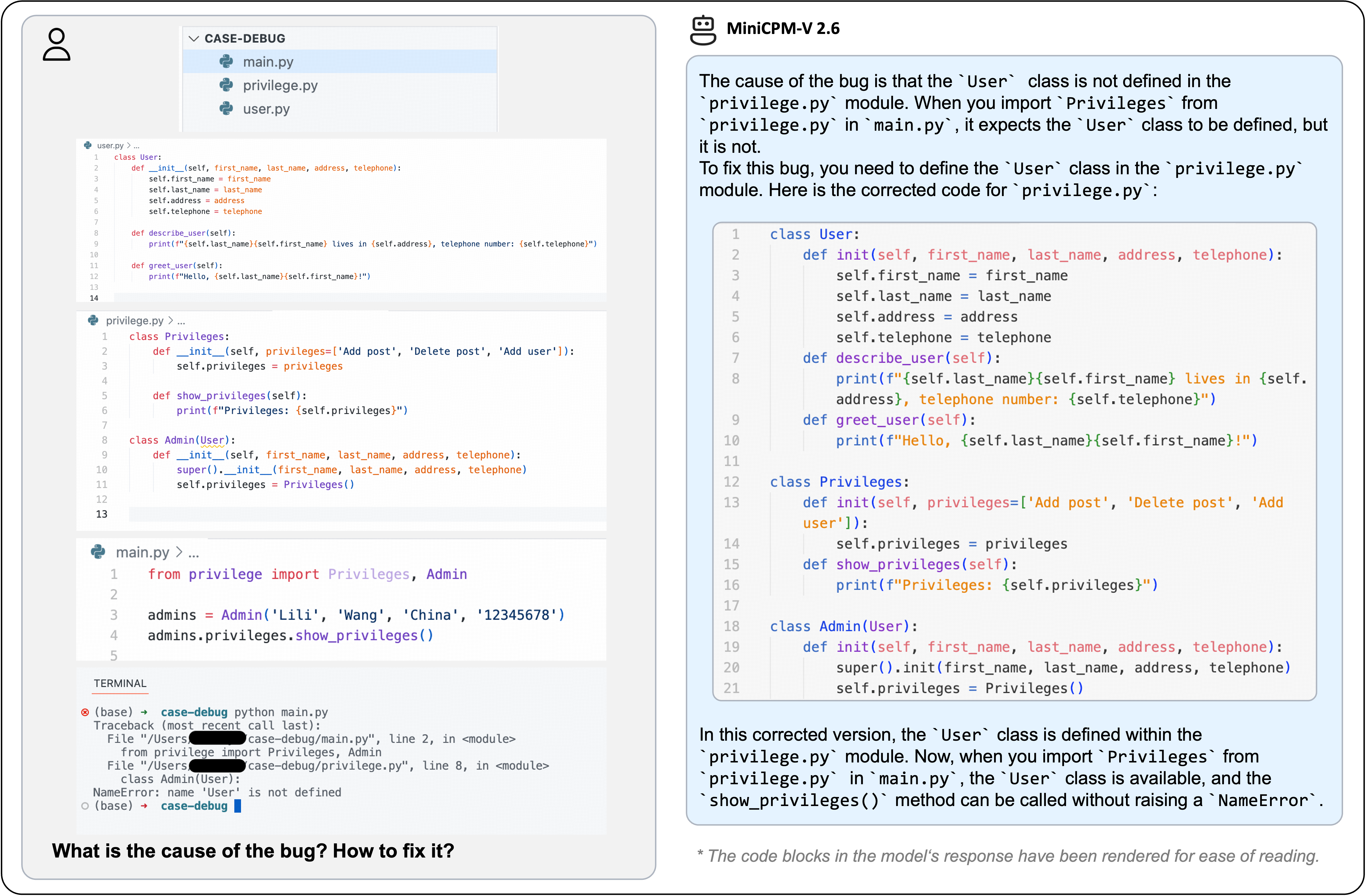Expand the privilege.py breadcrumb chevron
Screen dimensions: 1366x896
(x=170, y=320)
